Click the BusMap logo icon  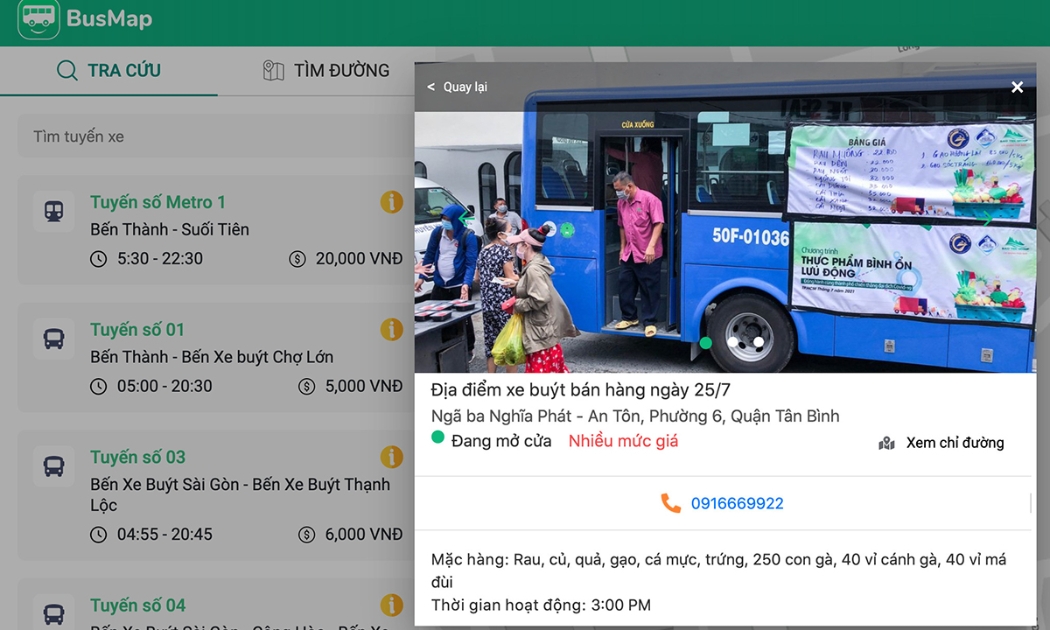39,19
